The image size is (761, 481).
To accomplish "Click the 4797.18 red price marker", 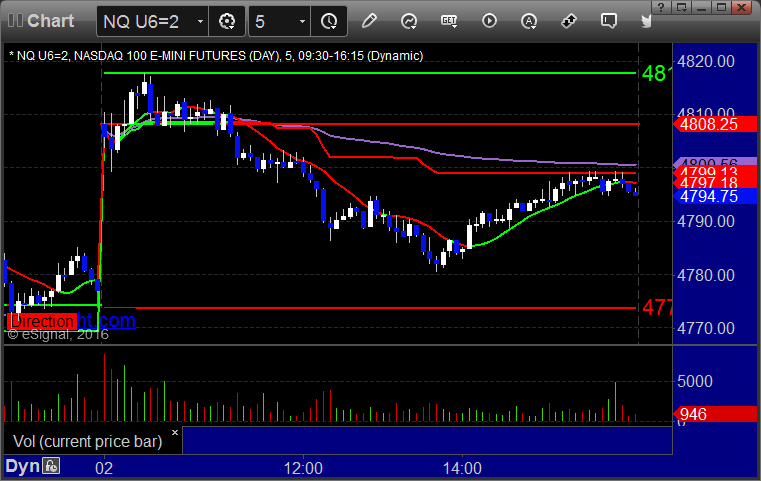I will coord(714,183).
